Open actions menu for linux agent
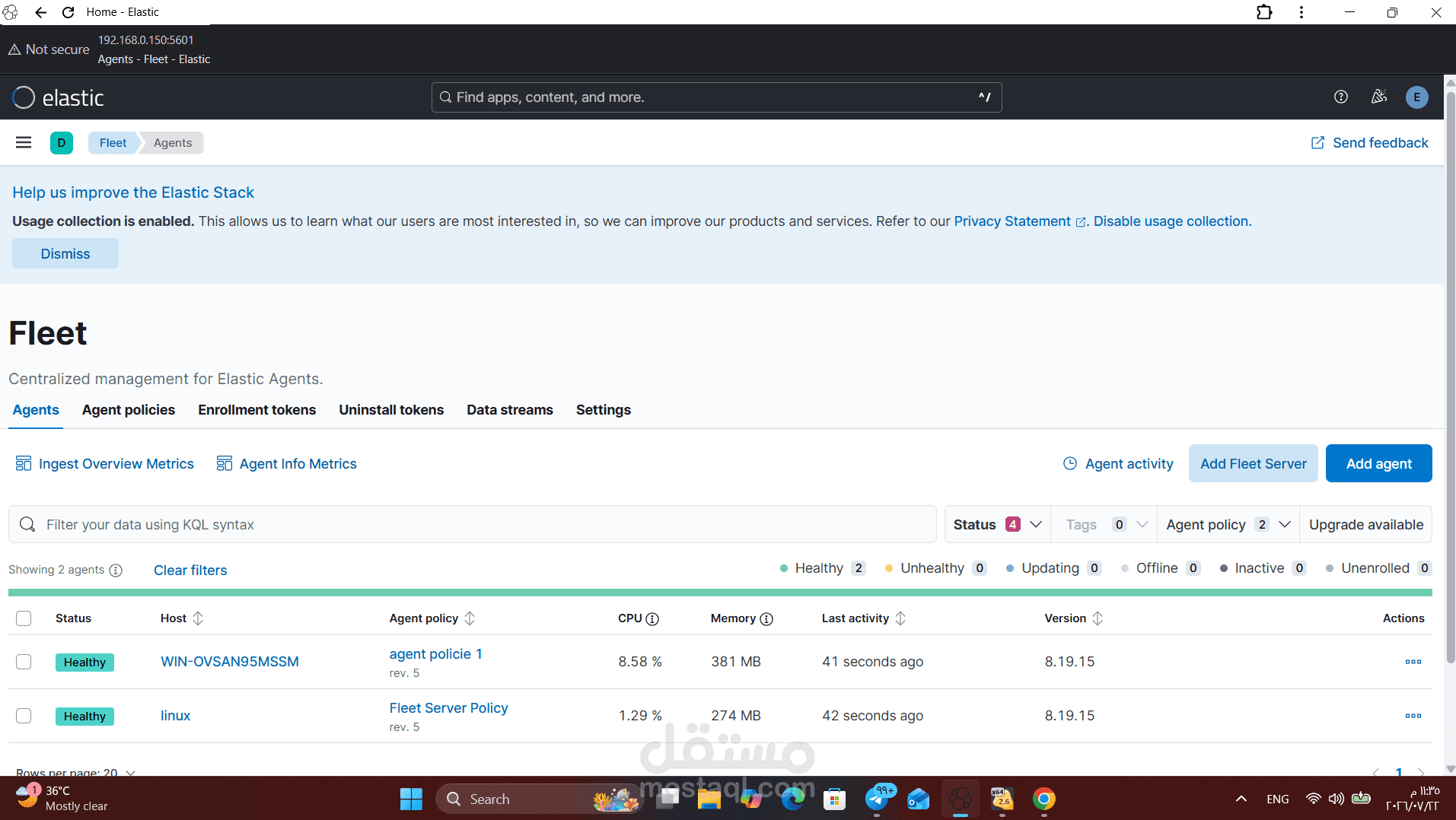Screen dimensions: 1456x820 1413,716
